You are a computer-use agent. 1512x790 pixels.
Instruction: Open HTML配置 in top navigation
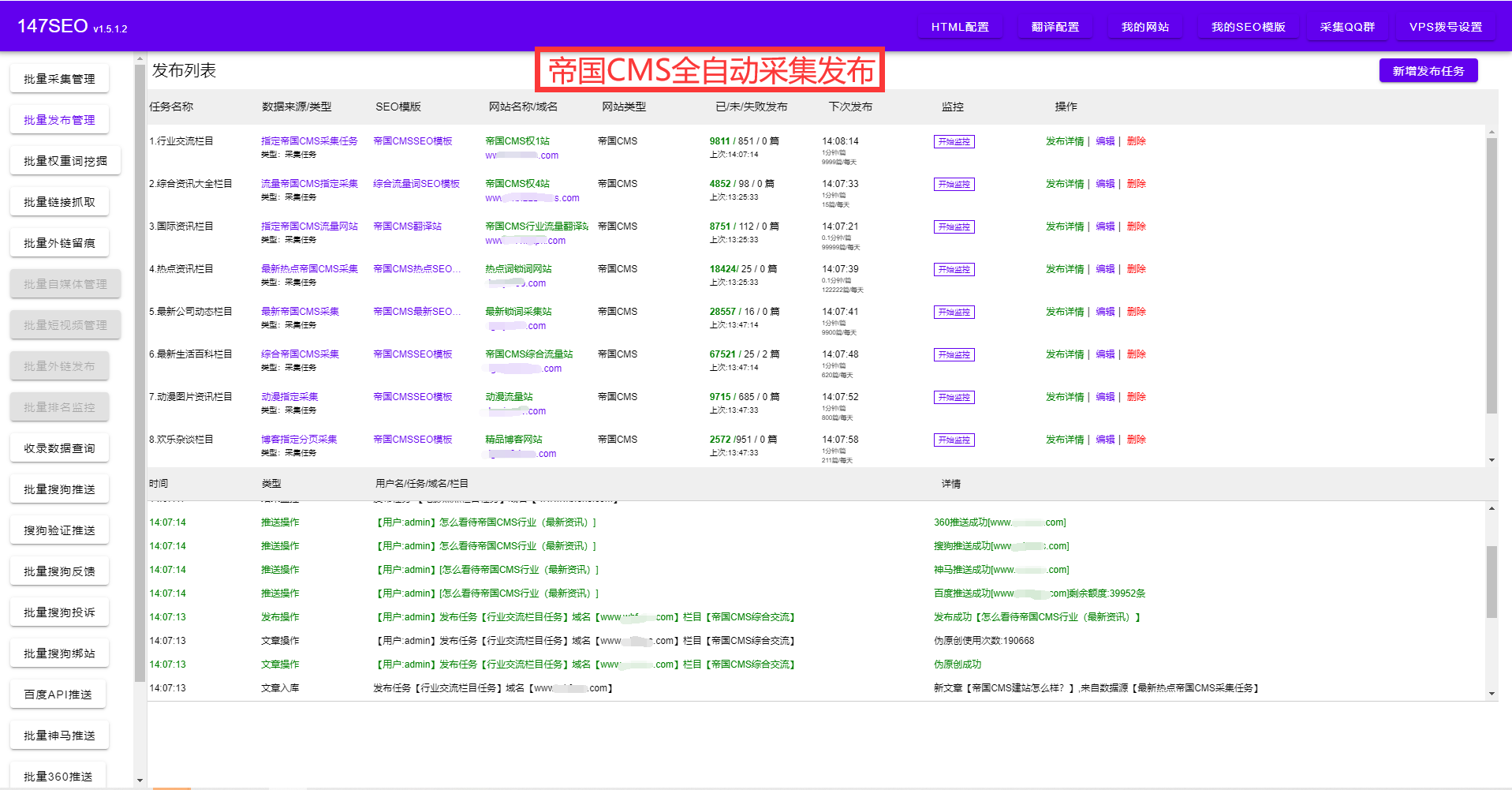coord(960,27)
